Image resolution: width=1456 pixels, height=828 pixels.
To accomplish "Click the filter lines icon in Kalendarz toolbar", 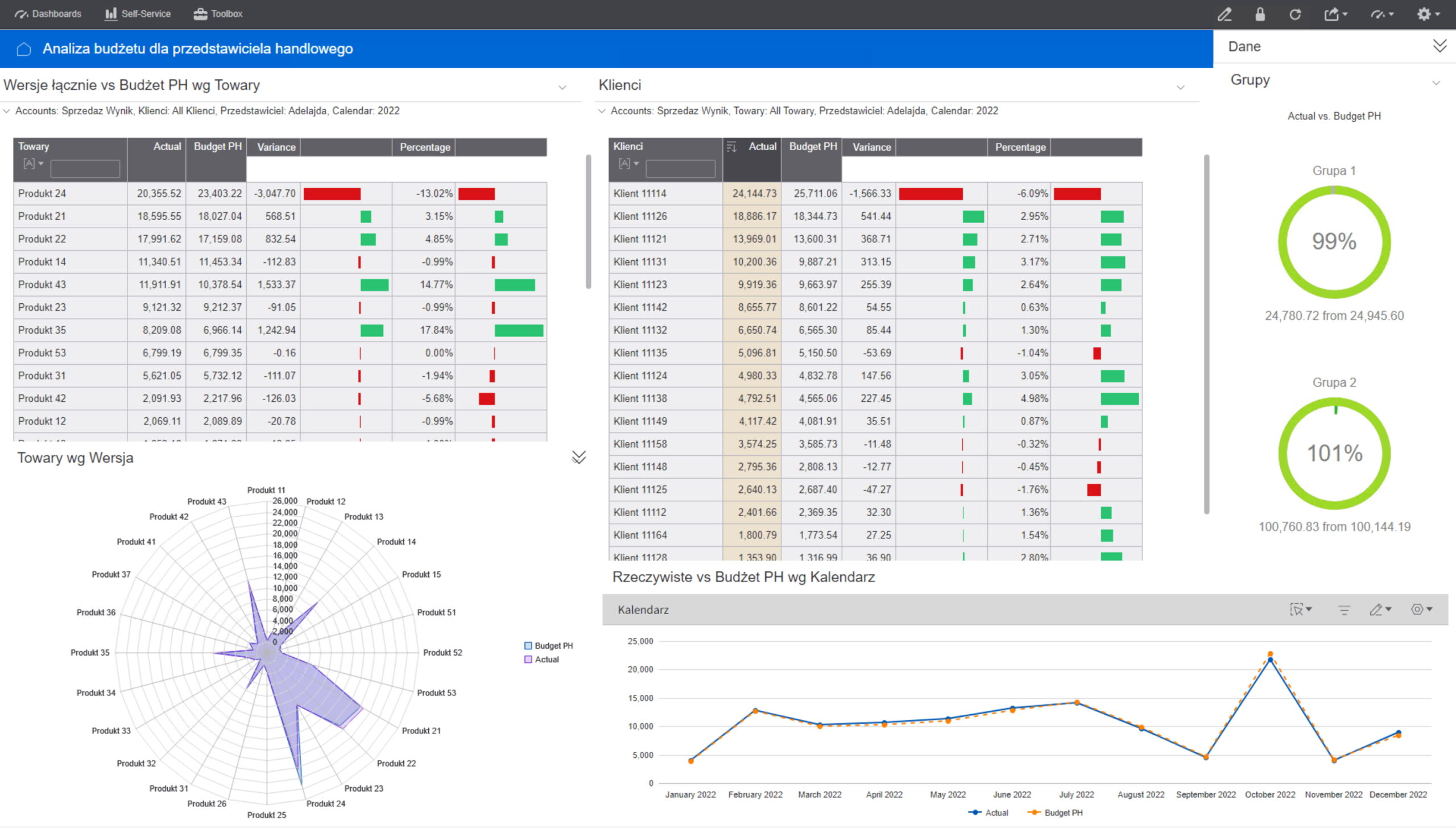I will 1344,610.
